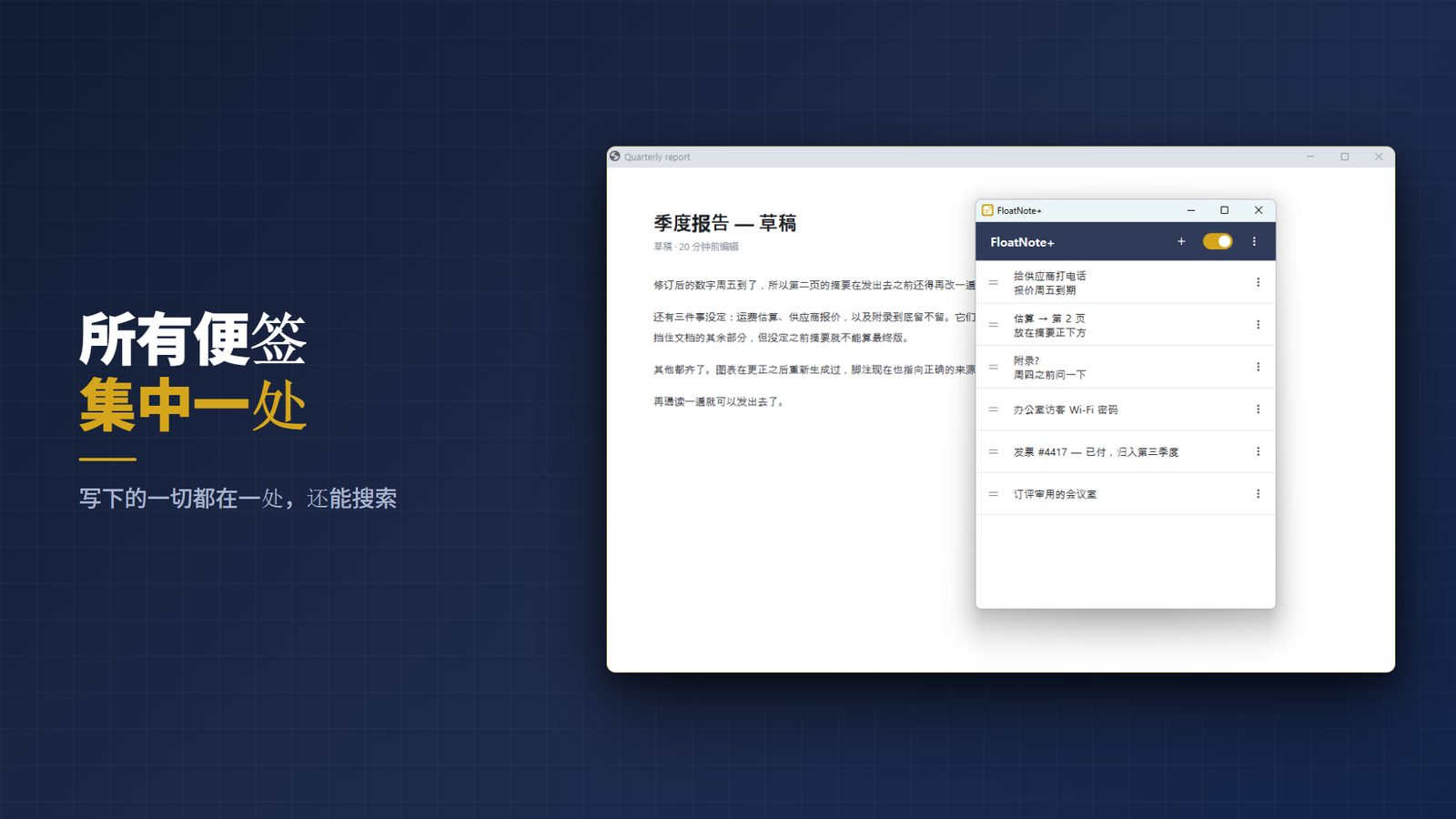Click the 季度报告 — 草稿 heading in document
This screenshot has height=819, width=1456.
(724, 223)
